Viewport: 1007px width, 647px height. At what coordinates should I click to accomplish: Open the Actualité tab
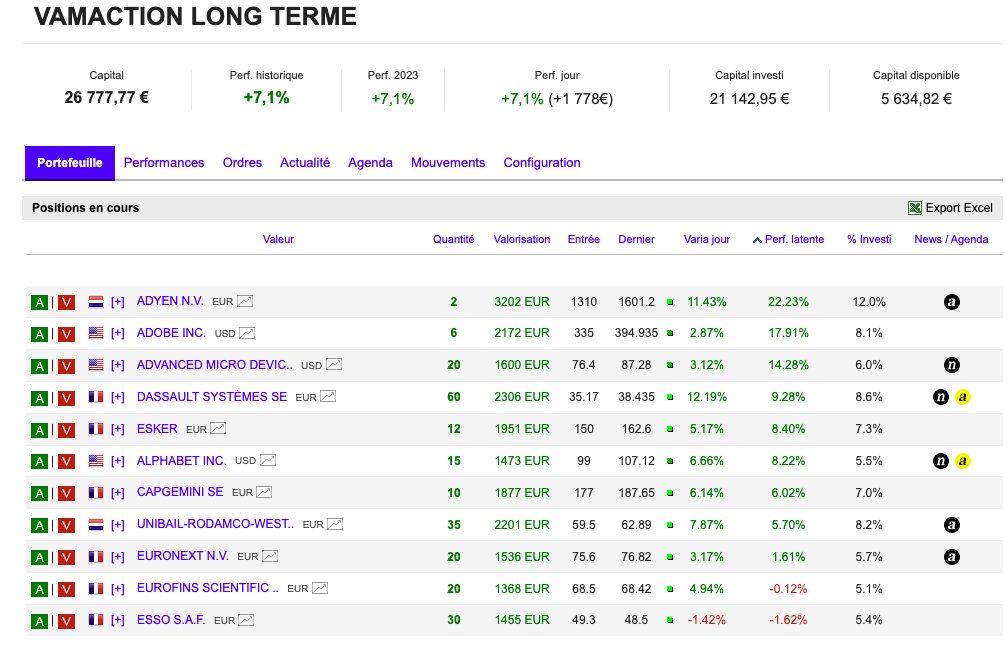pos(305,163)
